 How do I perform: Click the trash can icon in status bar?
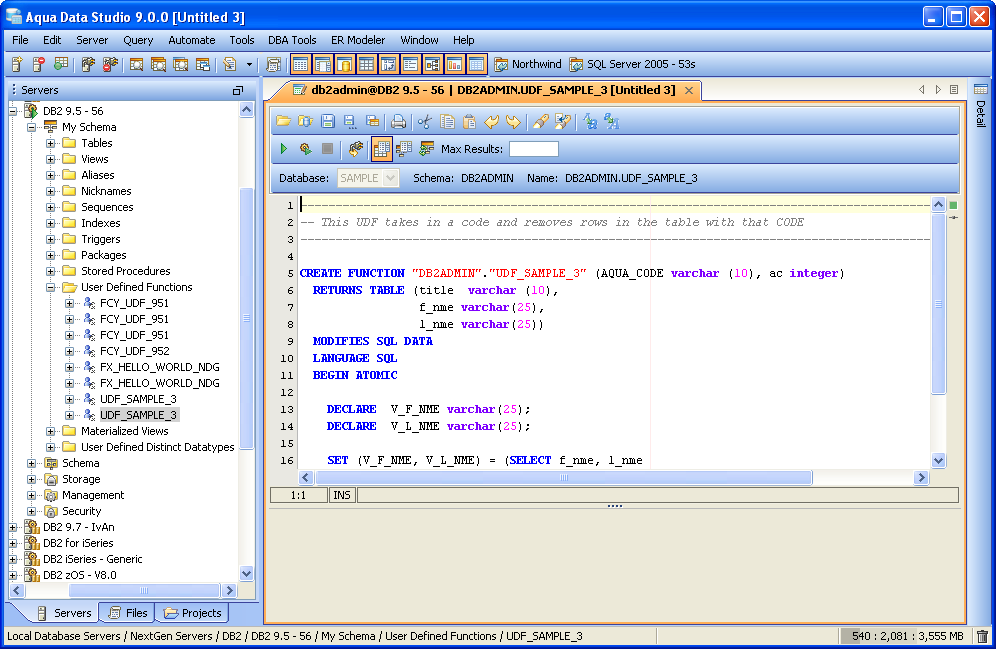click(x=982, y=636)
